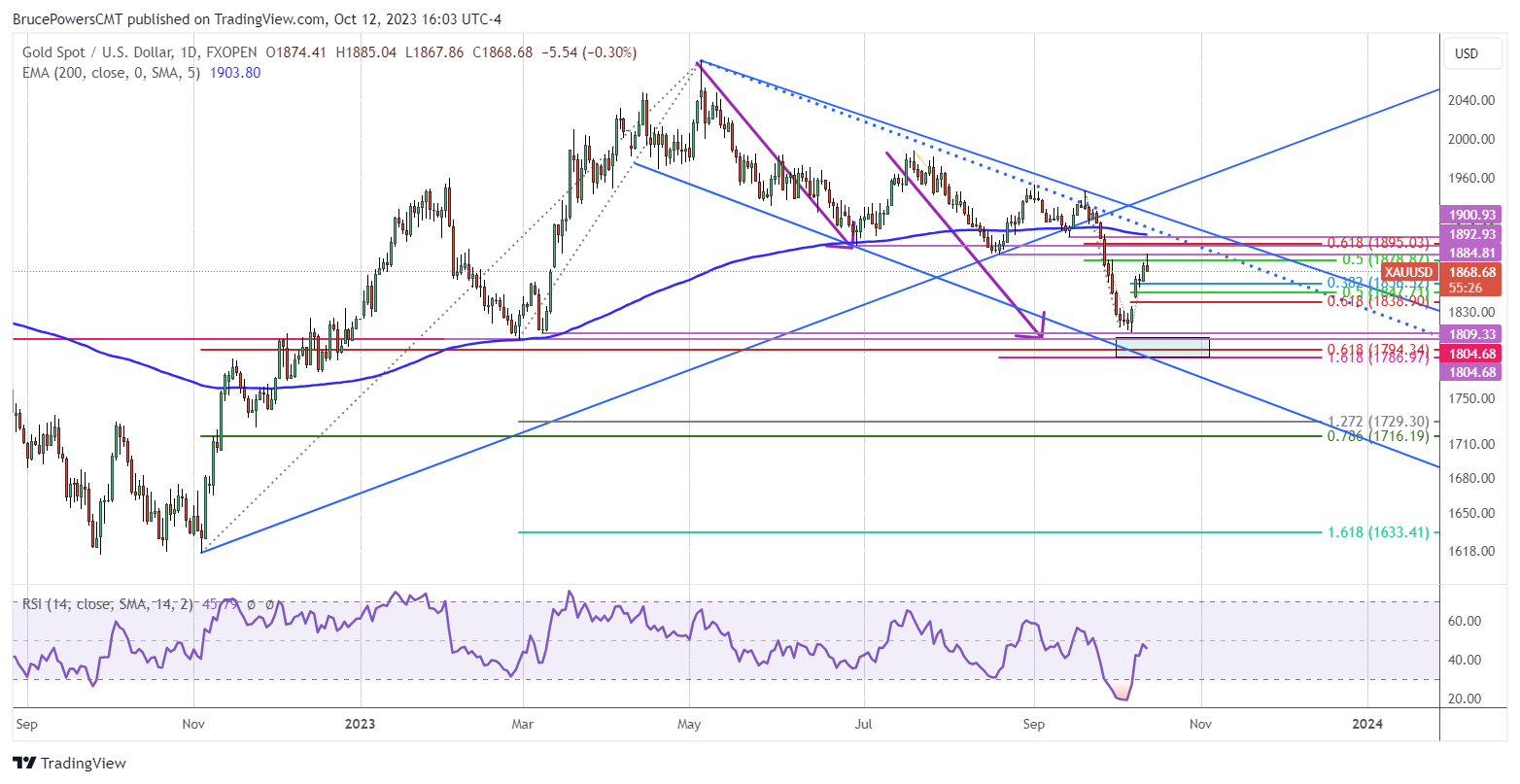Click the 1710.00 price axis label
Image resolution: width=1520 pixels, height=784 pixels.
[1472, 444]
